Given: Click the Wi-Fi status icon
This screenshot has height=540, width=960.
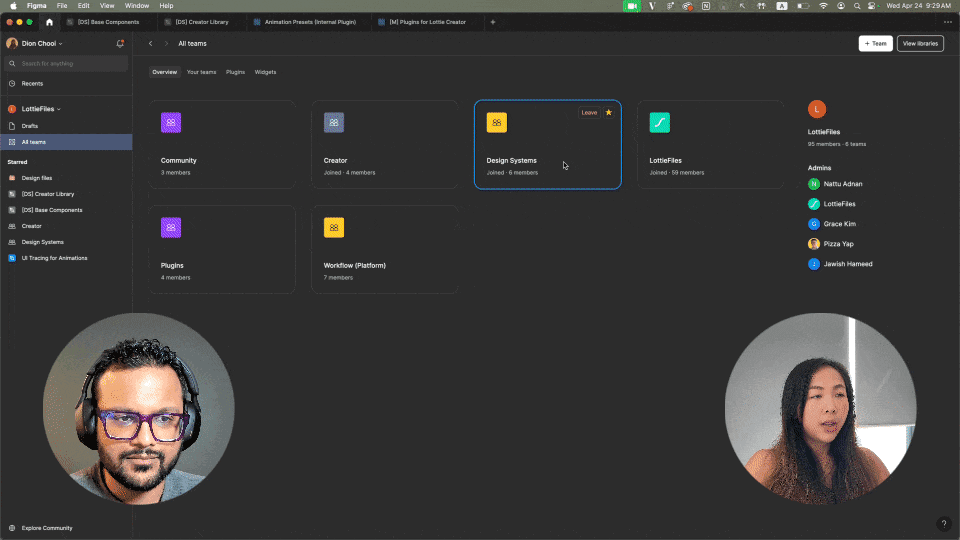Looking at the screenshot, I should click(x=823, y=6).
